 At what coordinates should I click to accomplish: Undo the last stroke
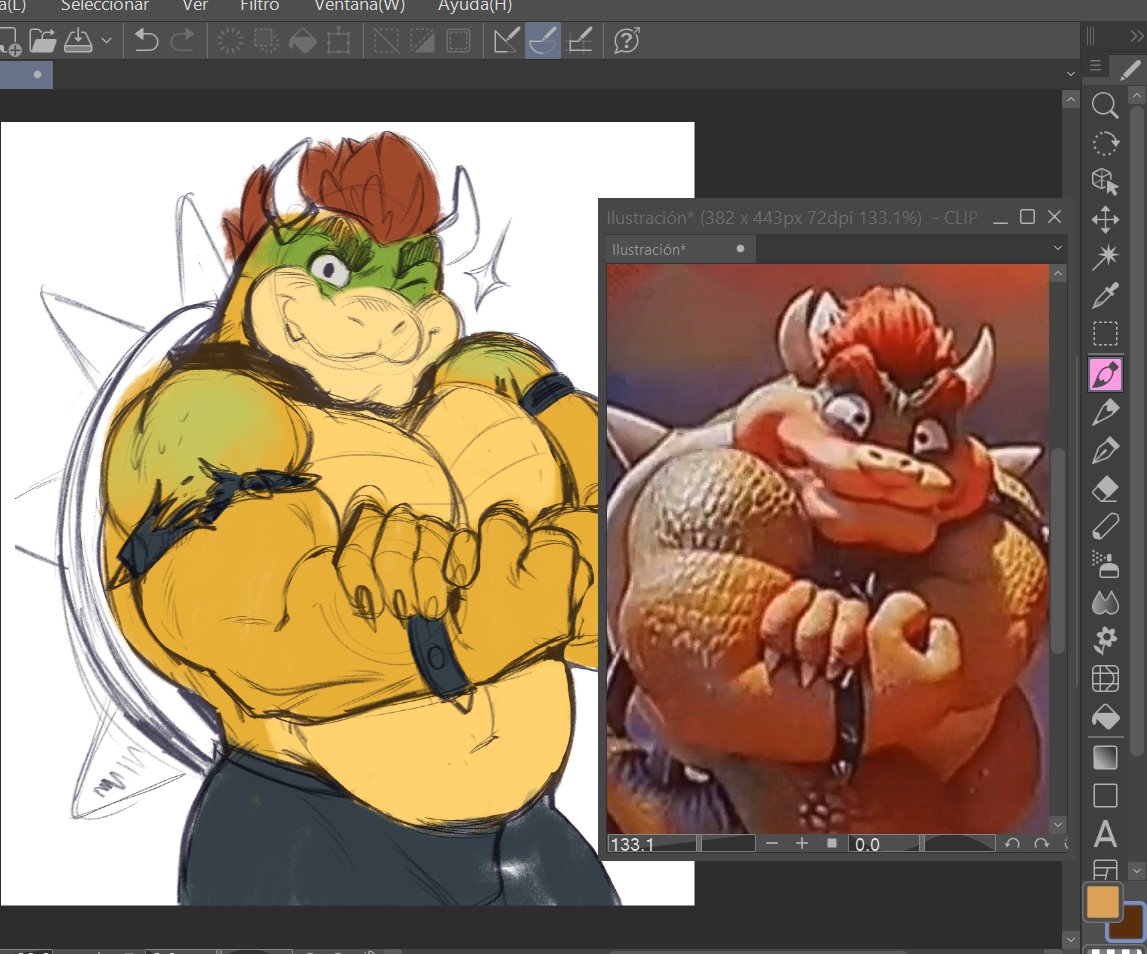[x=146, y=41]
